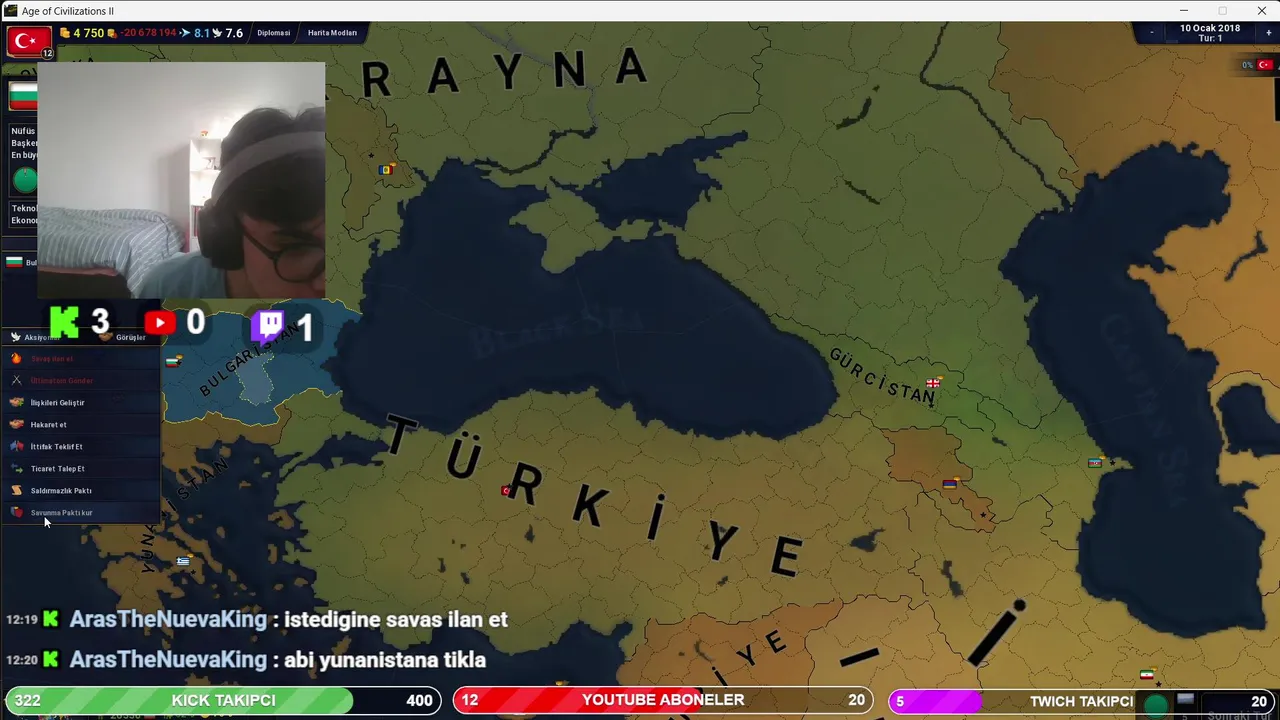Open the Diplomasi menu
The width and height of the screenshot is (1280, 720).
click(273, 33)
